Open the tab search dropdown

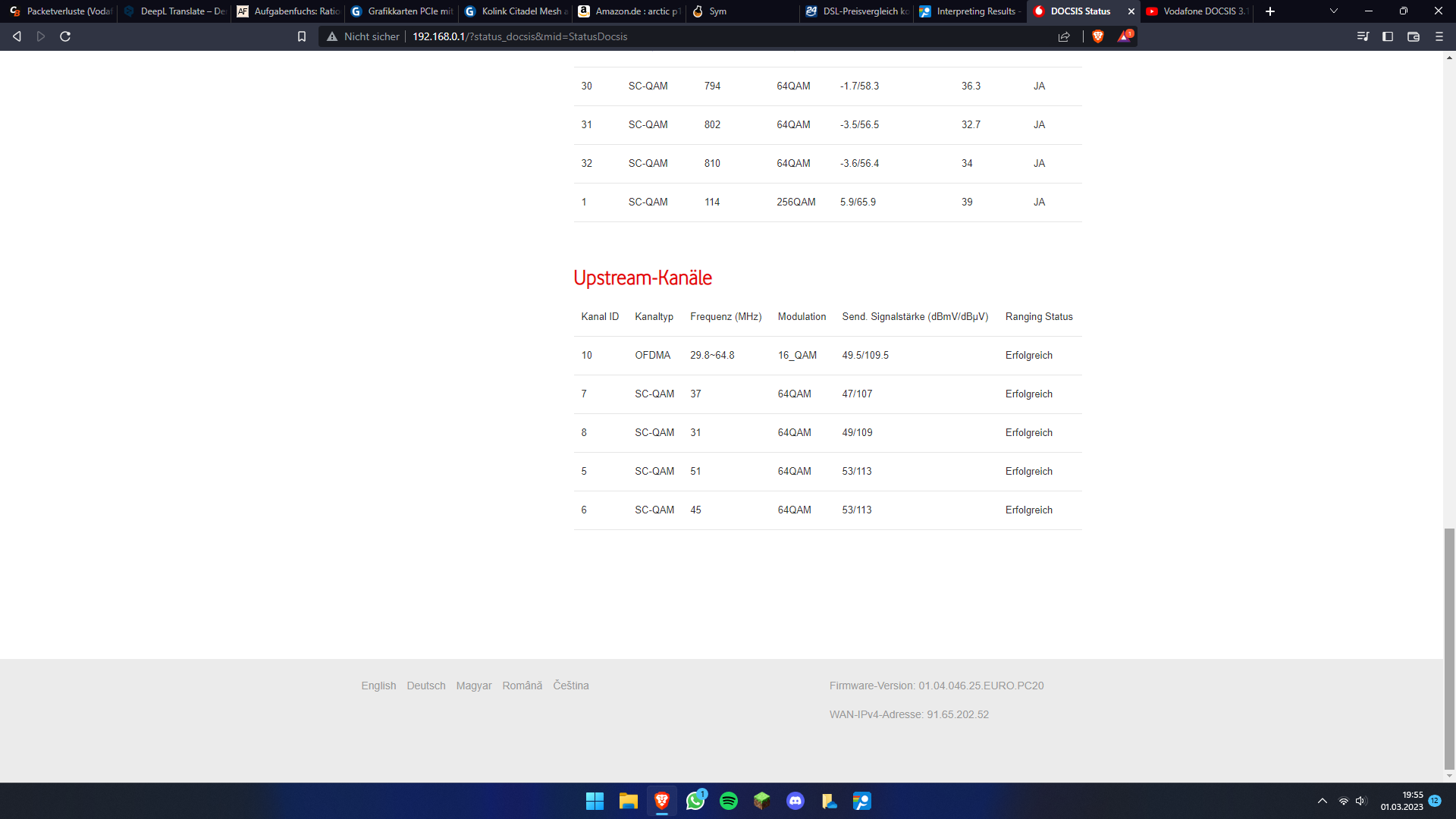[1333, 11]
